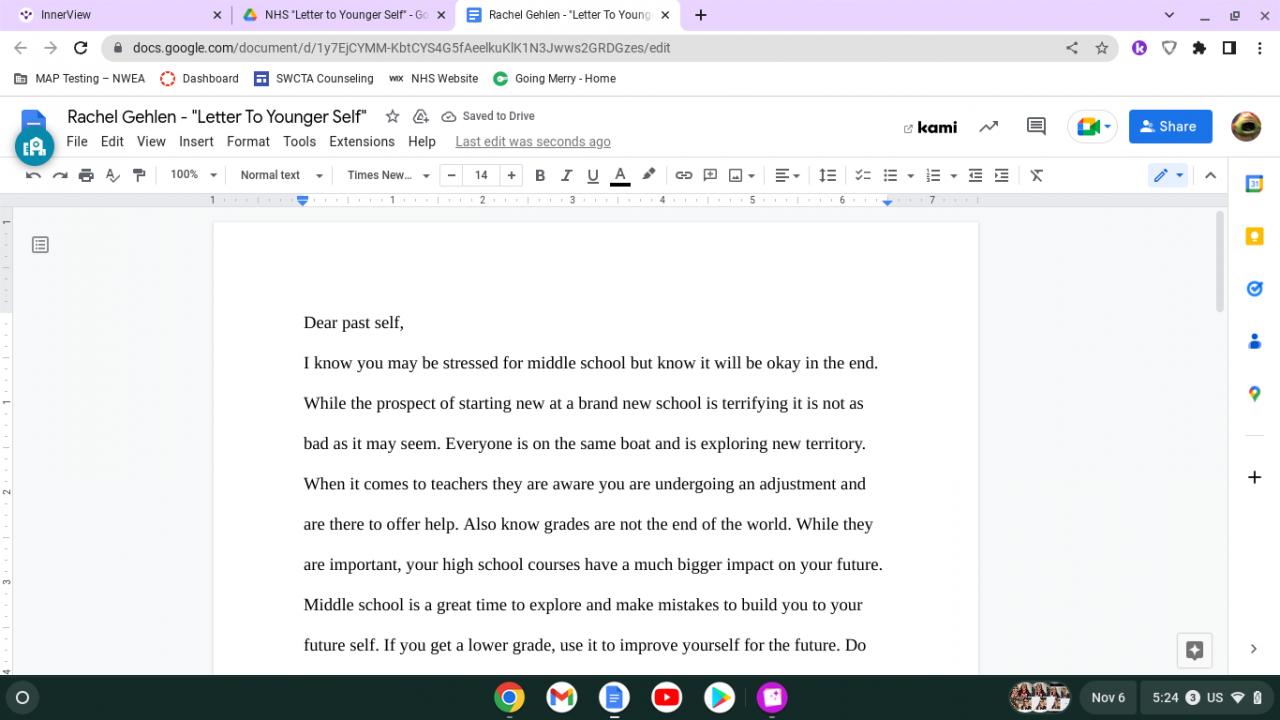
Task: Open line and paragraph spacing
Action: [x=828, y=175]
